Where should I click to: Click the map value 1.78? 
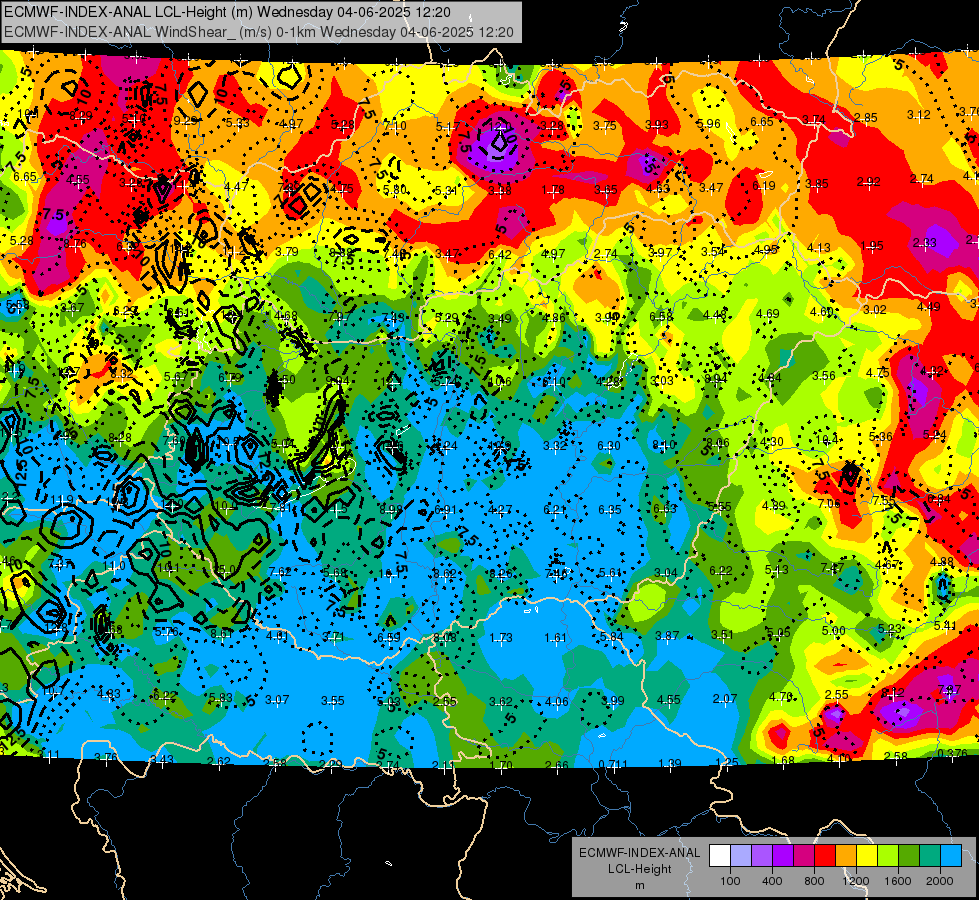click(x=553, y=190)
